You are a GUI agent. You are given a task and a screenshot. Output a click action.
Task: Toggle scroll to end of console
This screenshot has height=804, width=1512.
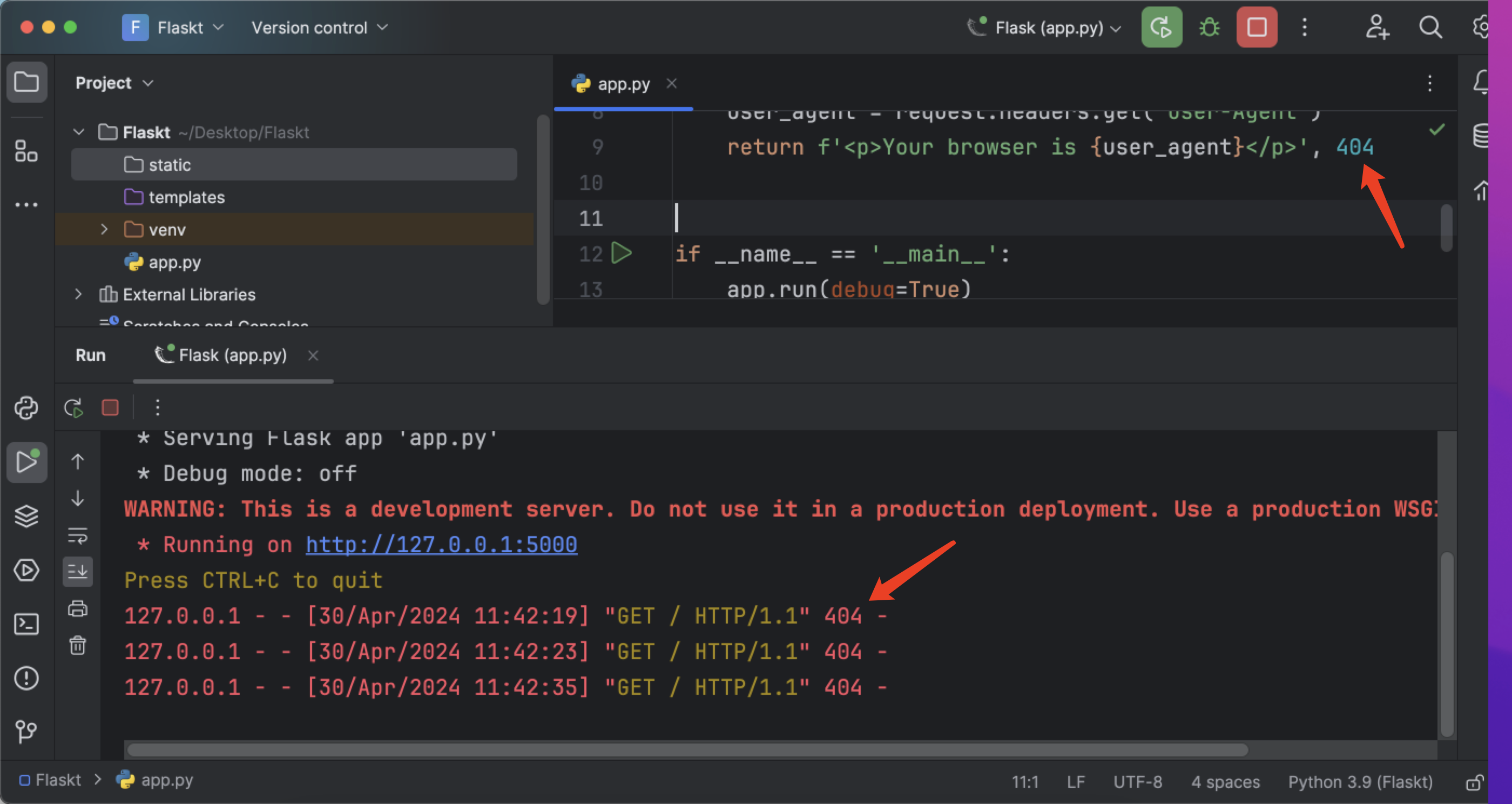click(77, 572)
